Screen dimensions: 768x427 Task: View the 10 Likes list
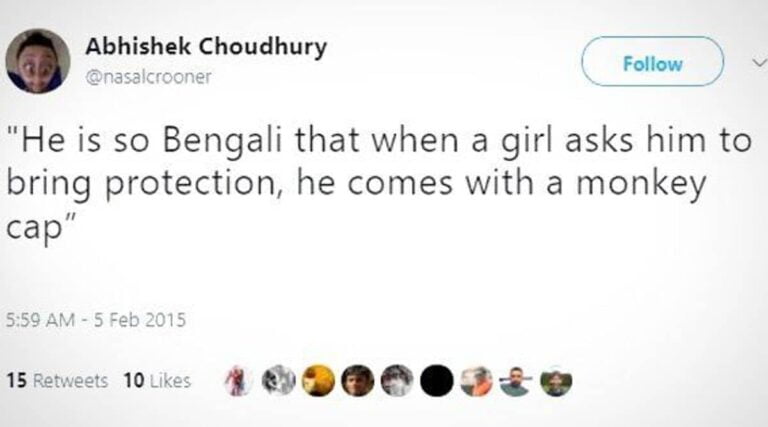(x=156, y=380)
